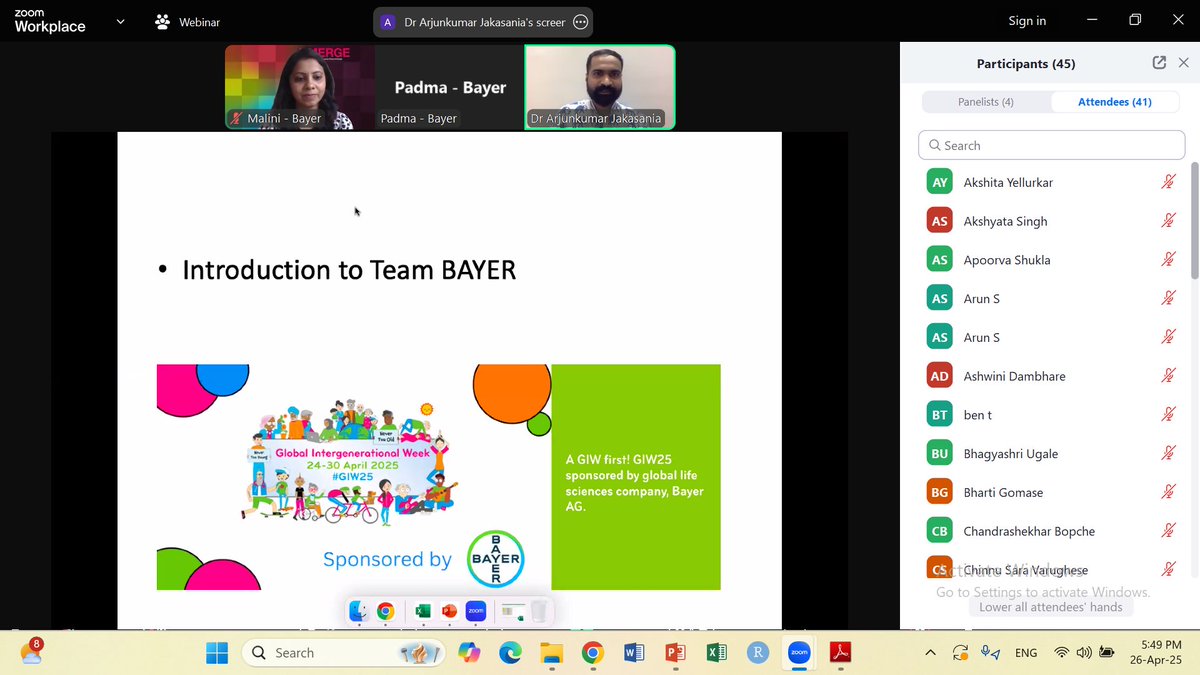The height and width of the screenshot is (675, 1200).
Task: Click Chrome icon in shared screen dock
Action: coord(385,611)
